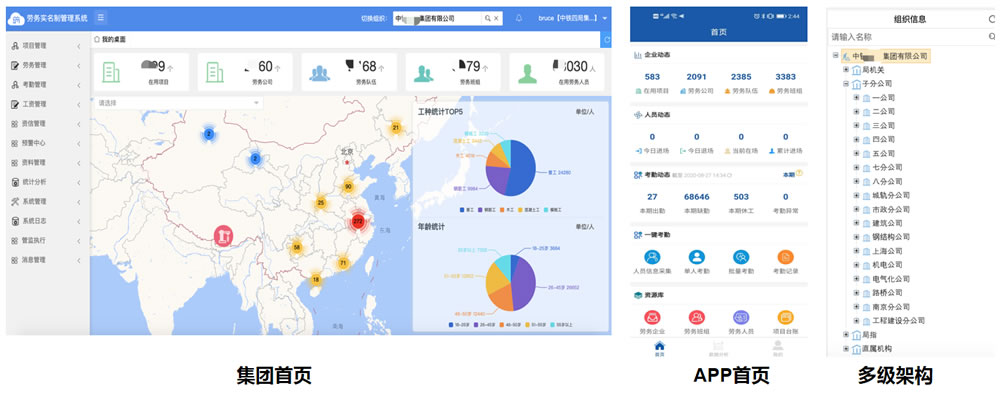Open the 请选择 dropdown above map
The height and width of the screenshot is (394, 1000).
pyautogui.click(x=178, y=103)
